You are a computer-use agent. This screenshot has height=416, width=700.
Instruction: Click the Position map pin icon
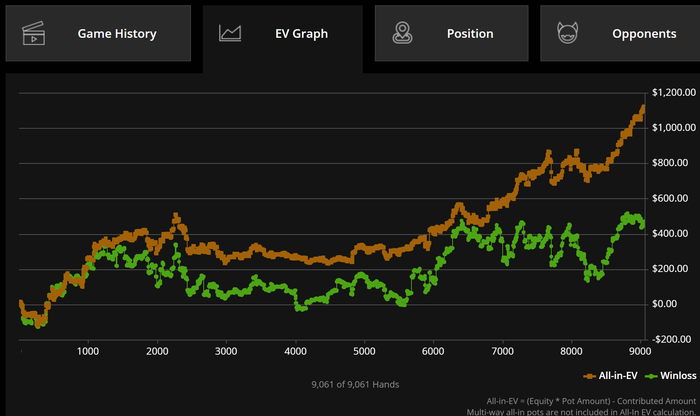[401, 33]
